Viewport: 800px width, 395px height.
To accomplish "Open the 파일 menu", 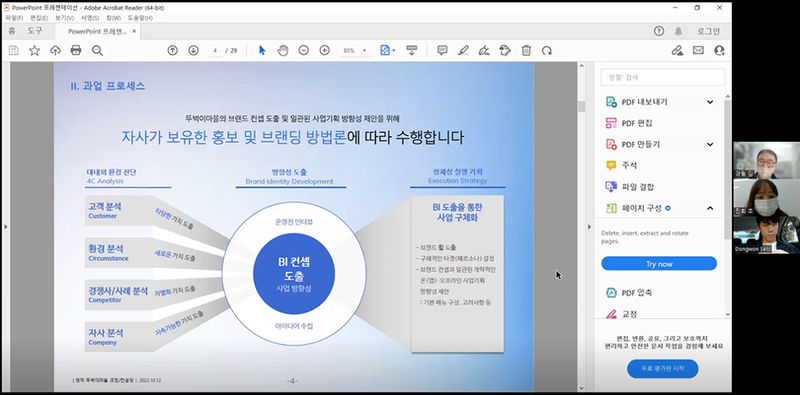I will tap(13, 18).
